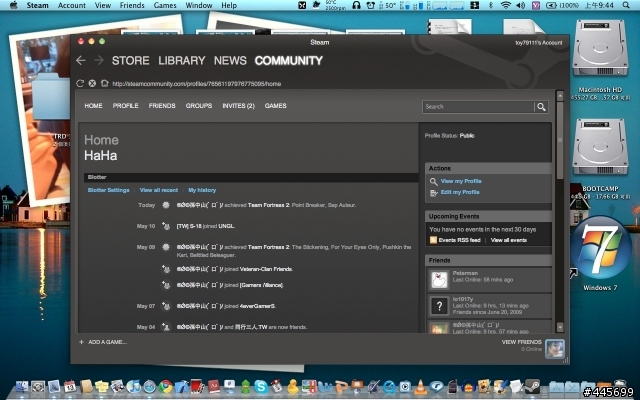
Task: Switch to the NEWS section
Action: click(230, 61)
